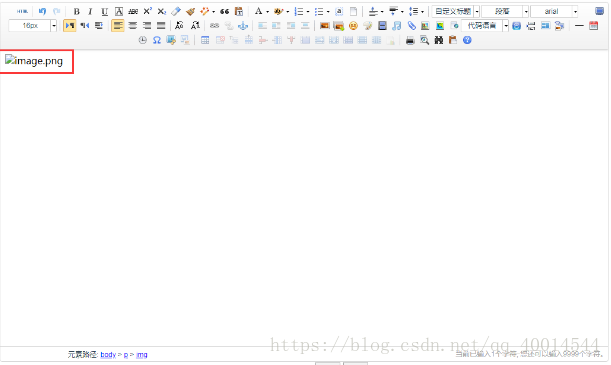611x365 pixels.
Task: Open auto typeset options arrow
Action: 213,12
